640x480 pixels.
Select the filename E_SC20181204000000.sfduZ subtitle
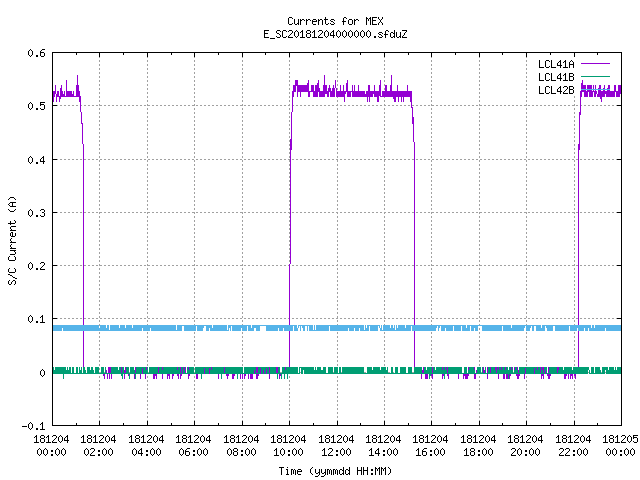tap(335, 34)
